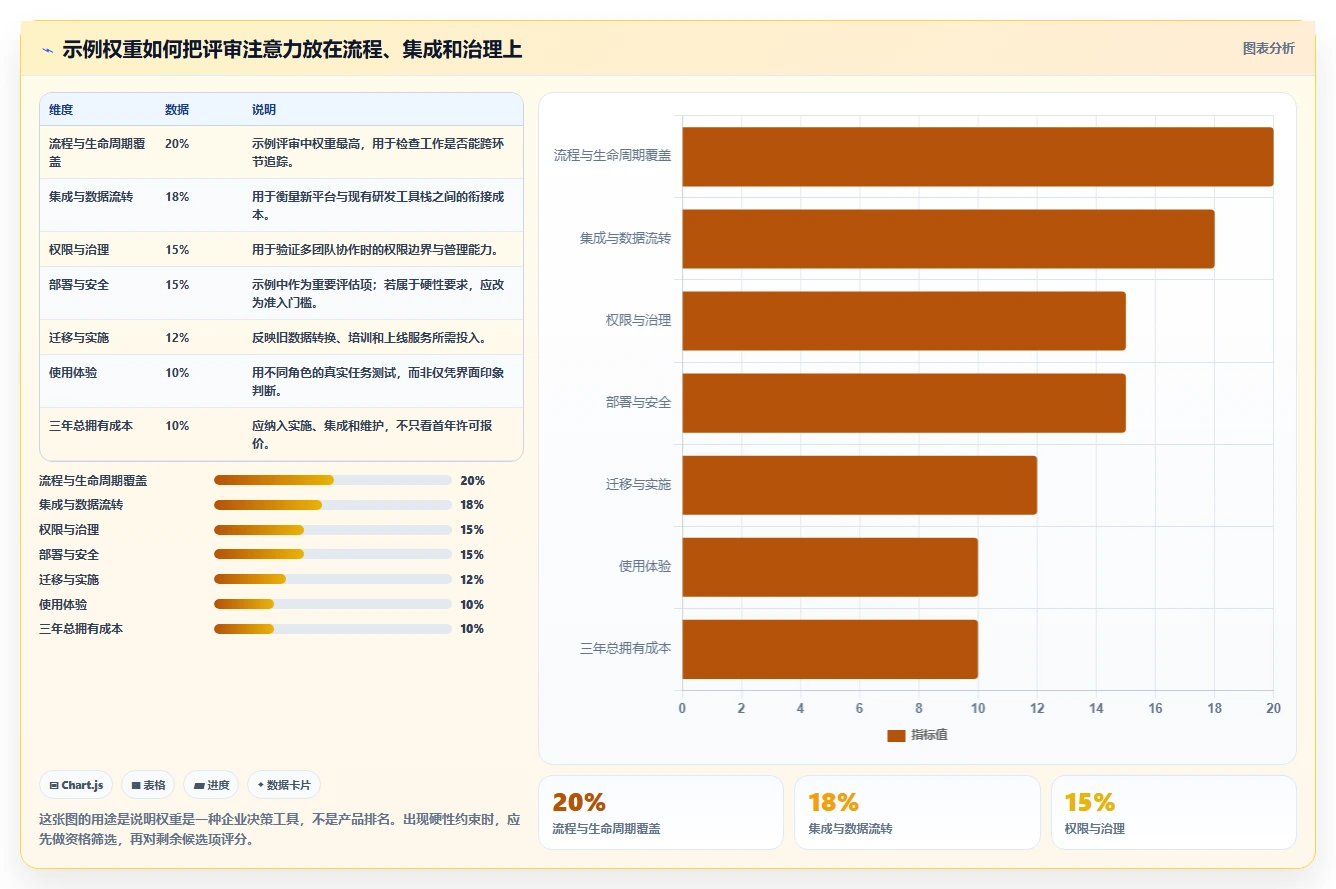The width and height of the screenshot is (1336, 889).
Task: Click the 部署与安全 progress bar
Action: pyautogui.click(x=333, y=555)
